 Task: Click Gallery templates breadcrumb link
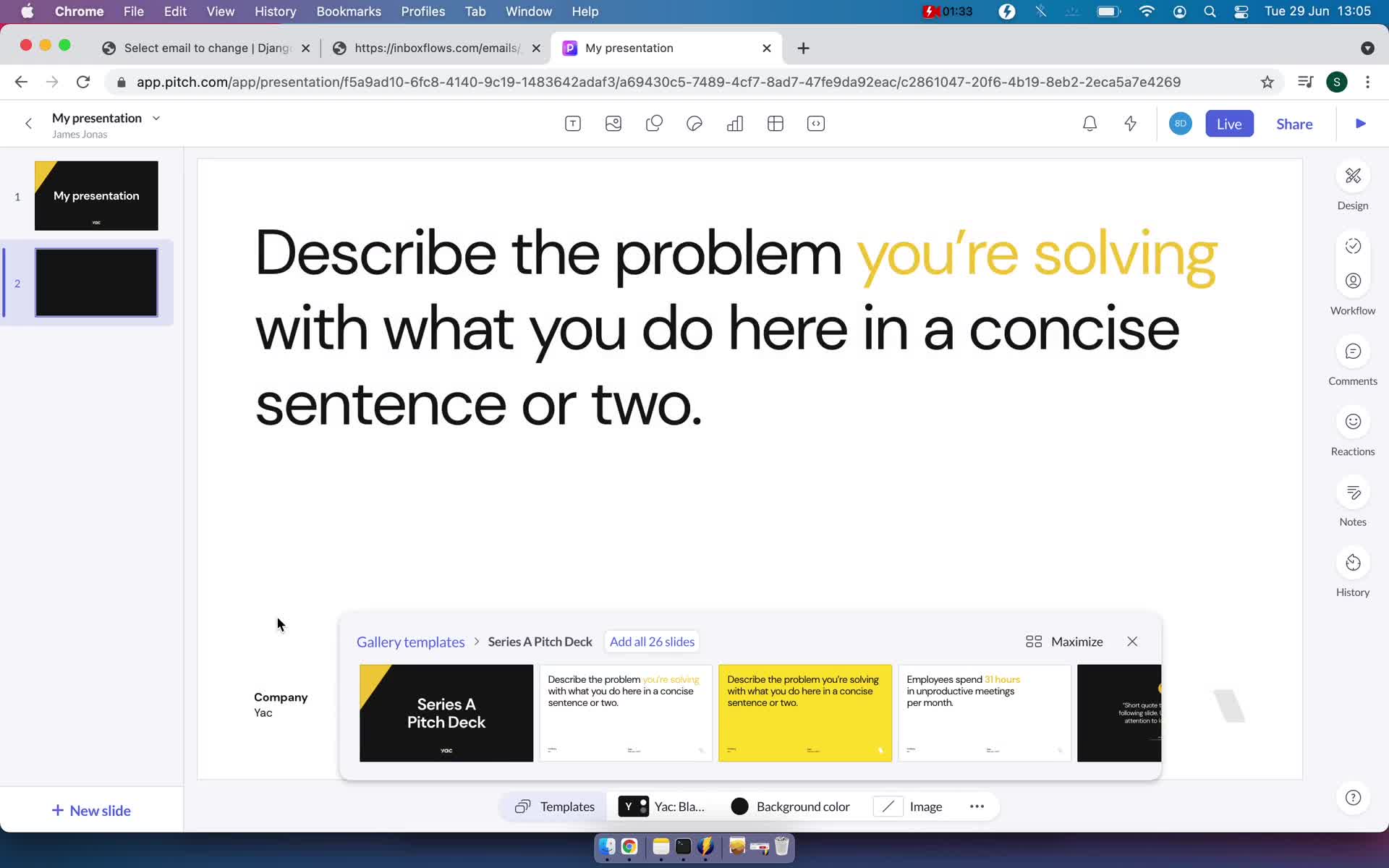[411, 641]
